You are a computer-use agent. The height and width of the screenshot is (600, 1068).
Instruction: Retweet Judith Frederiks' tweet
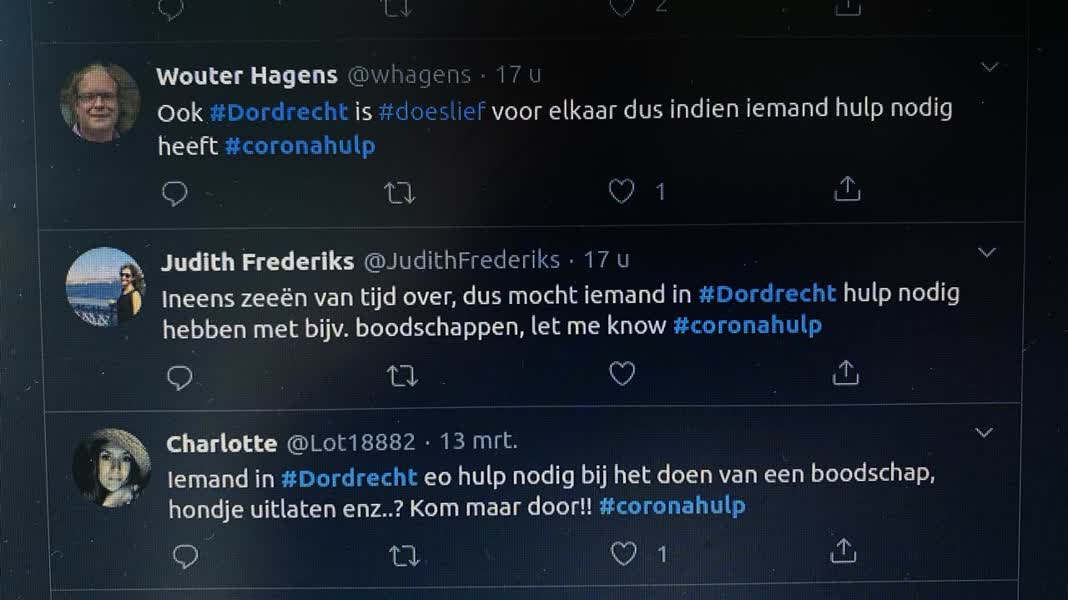(402, 376)
